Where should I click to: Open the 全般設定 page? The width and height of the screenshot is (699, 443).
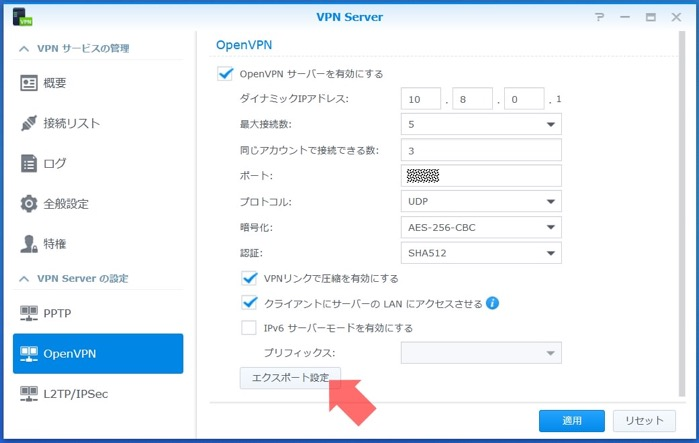click(x=98, y=204)
